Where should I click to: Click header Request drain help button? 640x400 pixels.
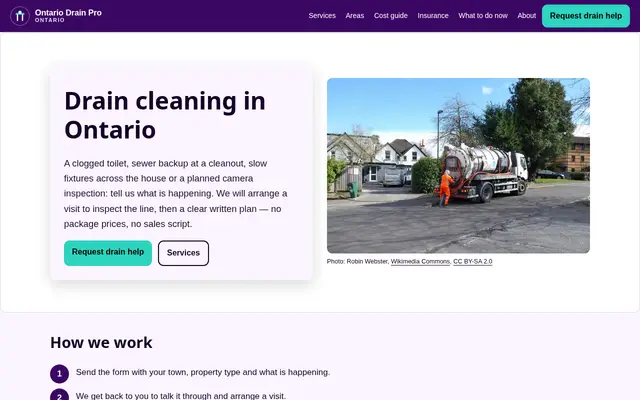coord(586,16)
